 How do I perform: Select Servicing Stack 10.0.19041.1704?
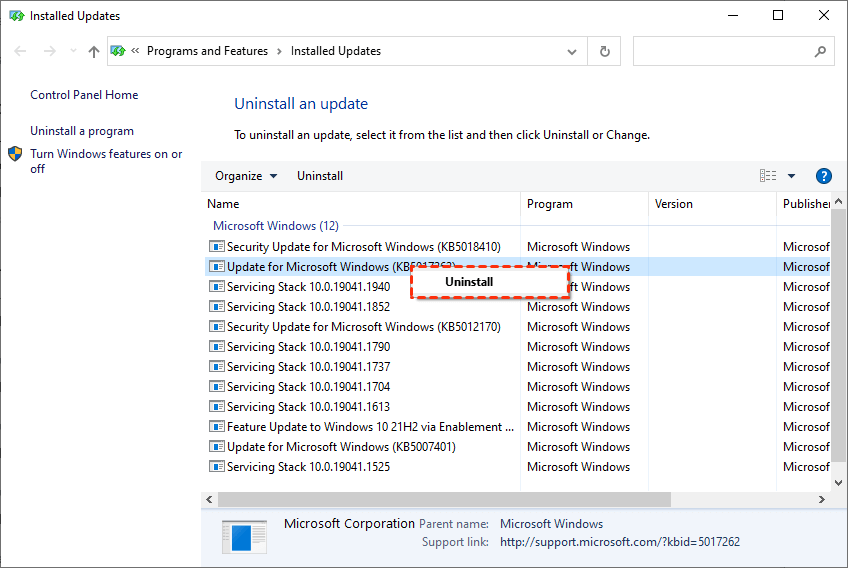[x=518, y=387]
